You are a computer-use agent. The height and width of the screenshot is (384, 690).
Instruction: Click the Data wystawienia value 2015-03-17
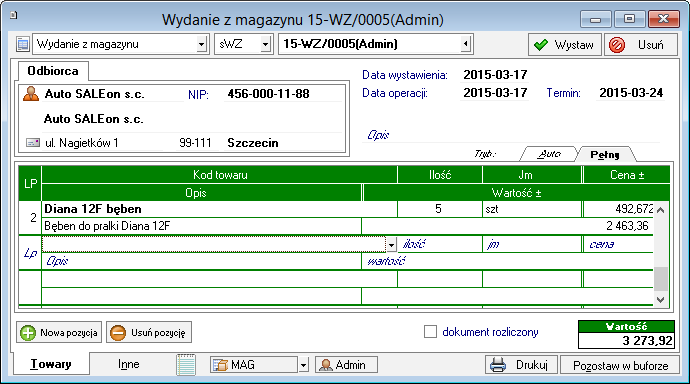tap(495, 75)
